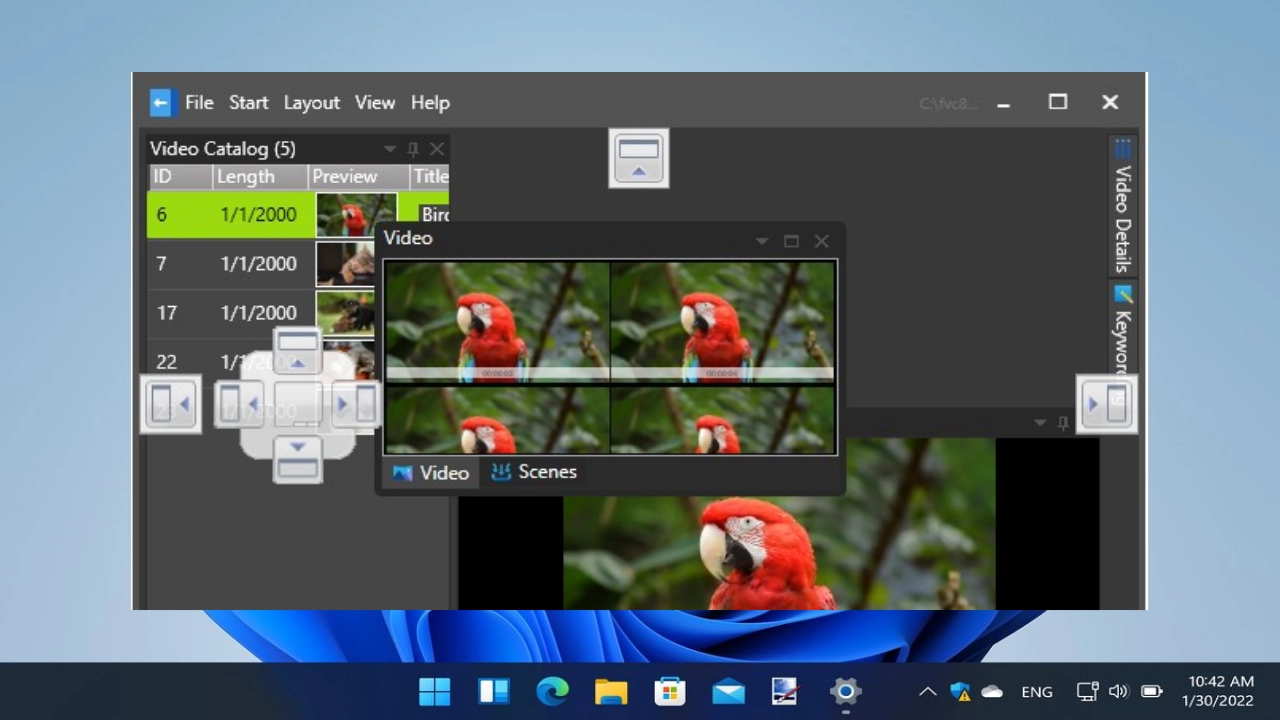
Task: Choose the dock-left option in the docking compass
Action: coord(239,404)
